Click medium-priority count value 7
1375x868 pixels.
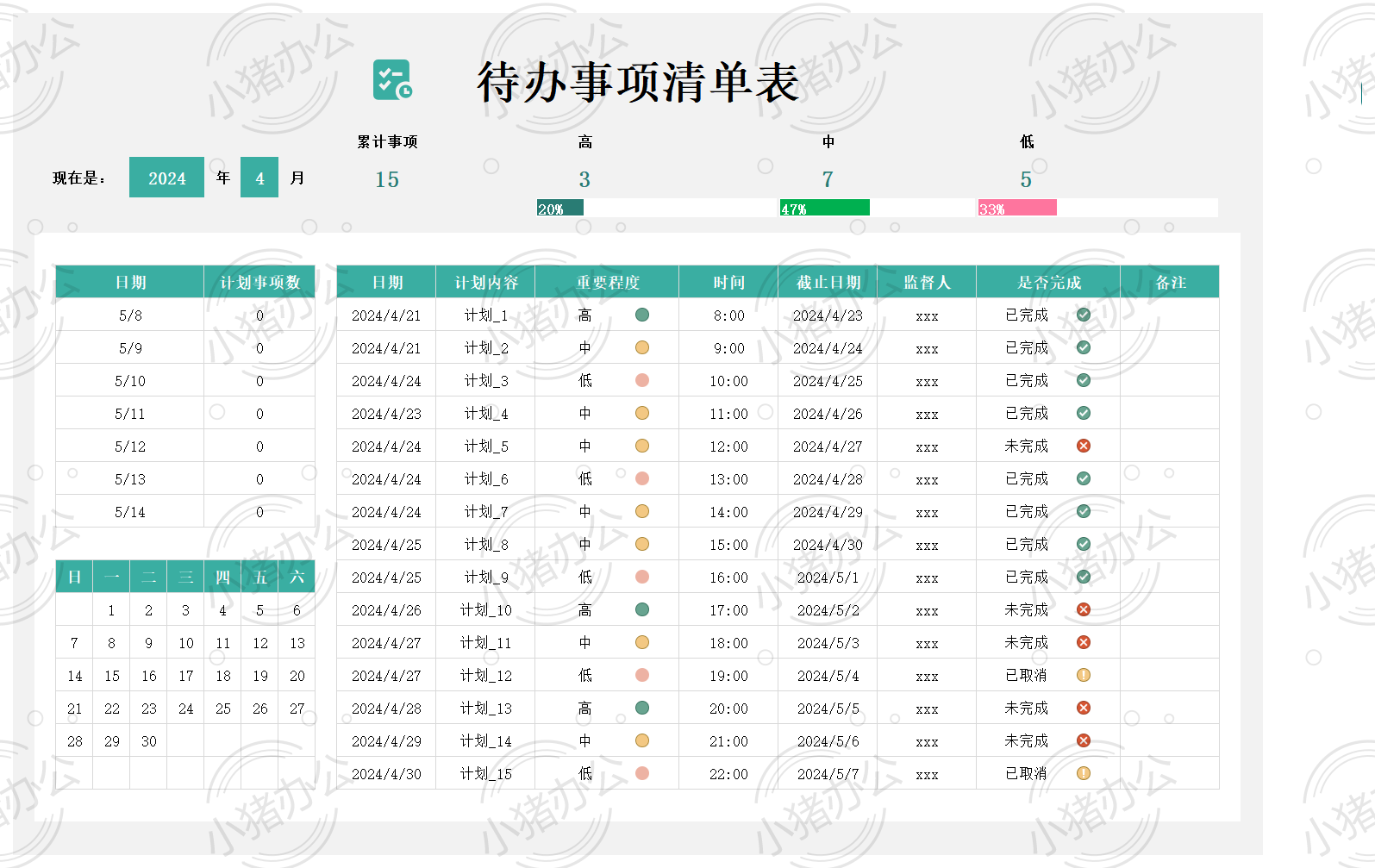[x=828, y=179]
